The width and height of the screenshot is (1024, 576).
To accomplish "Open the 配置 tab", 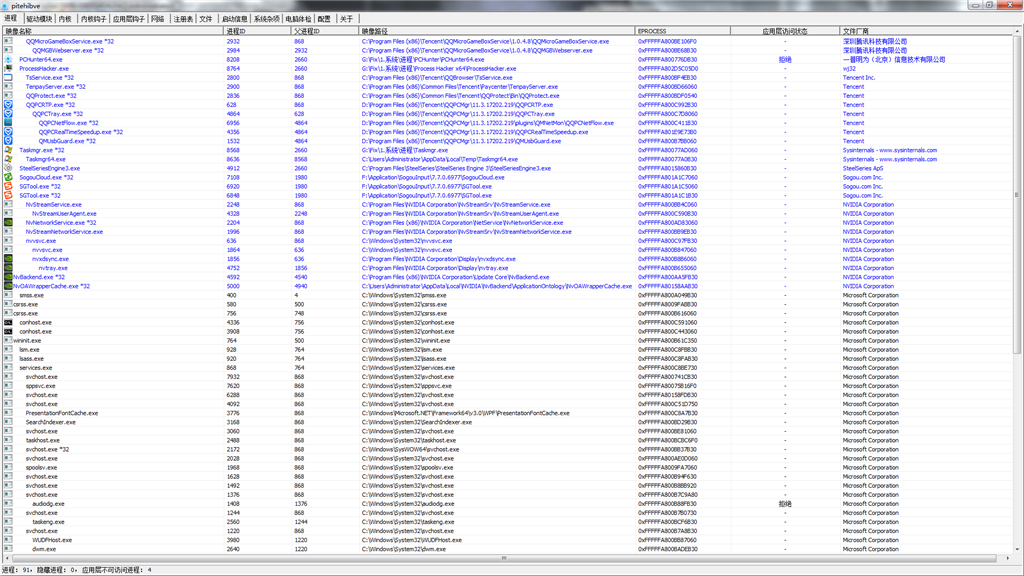I will (325, 19).
